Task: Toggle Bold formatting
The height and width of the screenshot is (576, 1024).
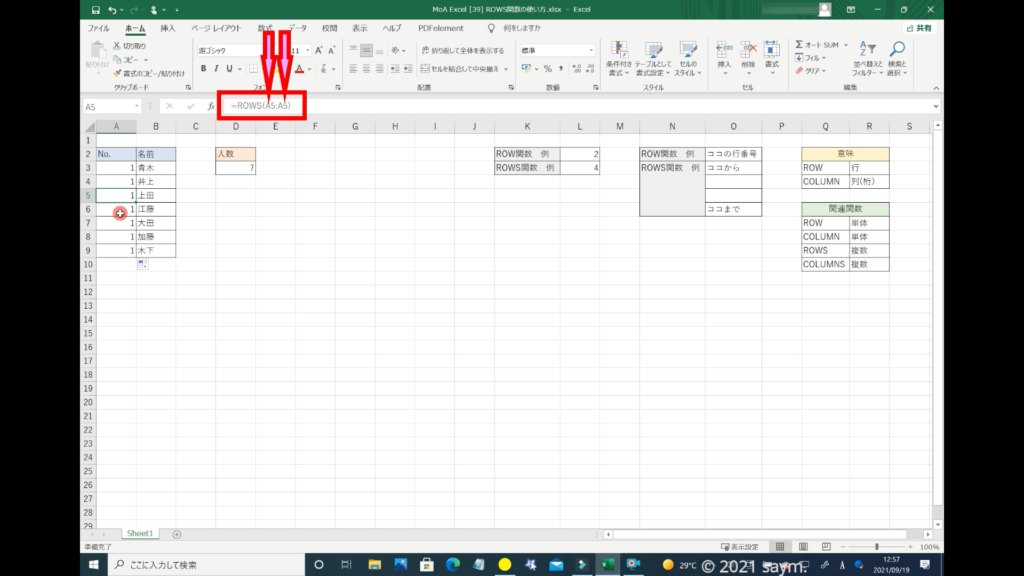Action: pyautogui.click(x=203, y=69)
